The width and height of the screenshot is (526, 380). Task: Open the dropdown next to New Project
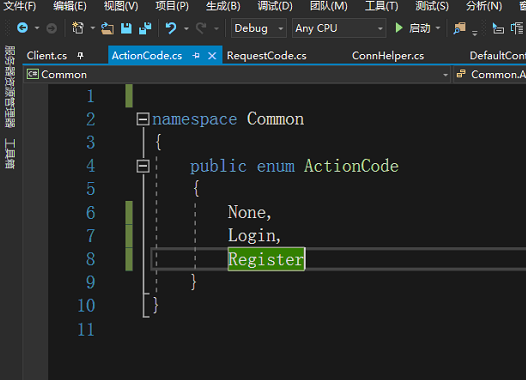pos(93,28)
